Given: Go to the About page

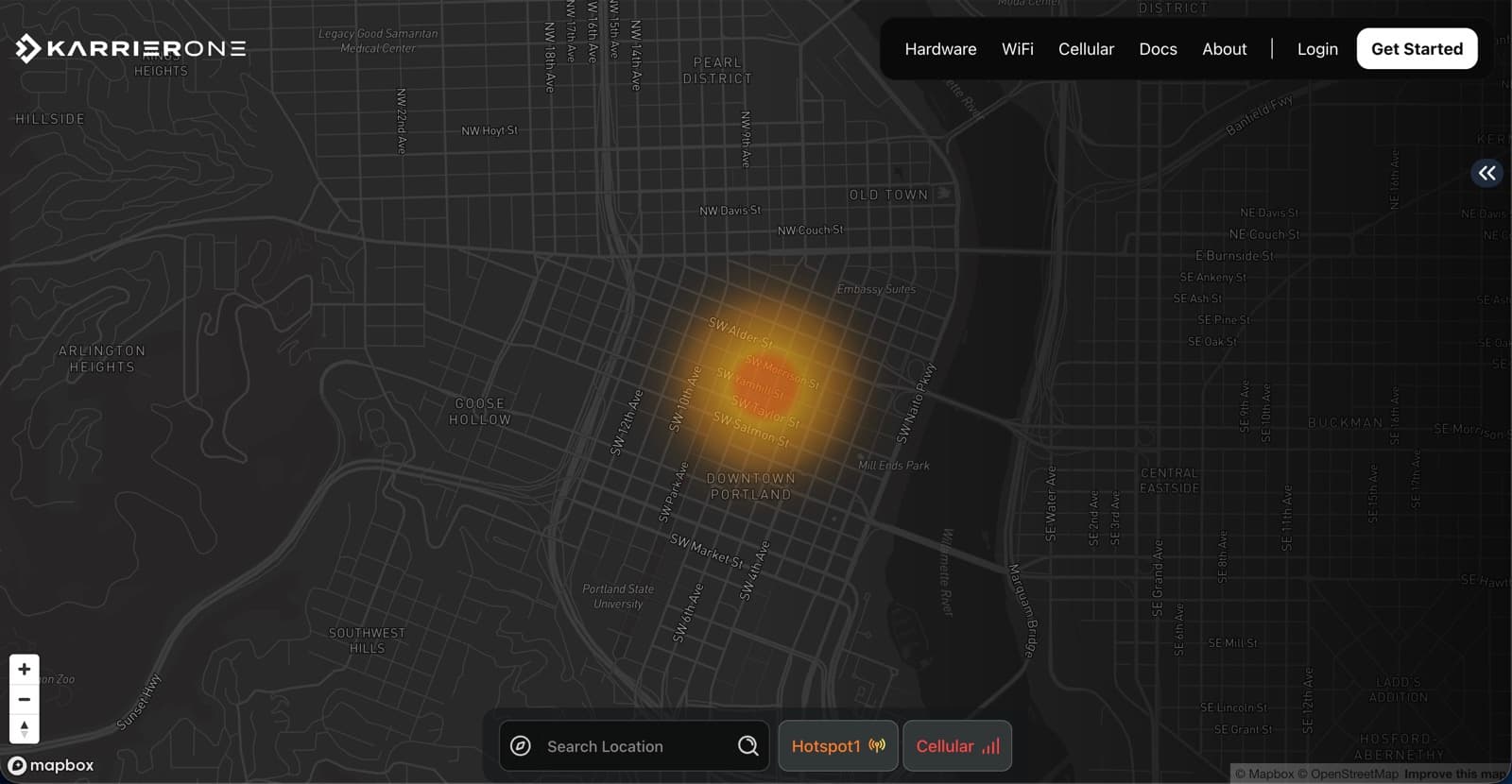Looking at the screenshot, I should 1224,49.
